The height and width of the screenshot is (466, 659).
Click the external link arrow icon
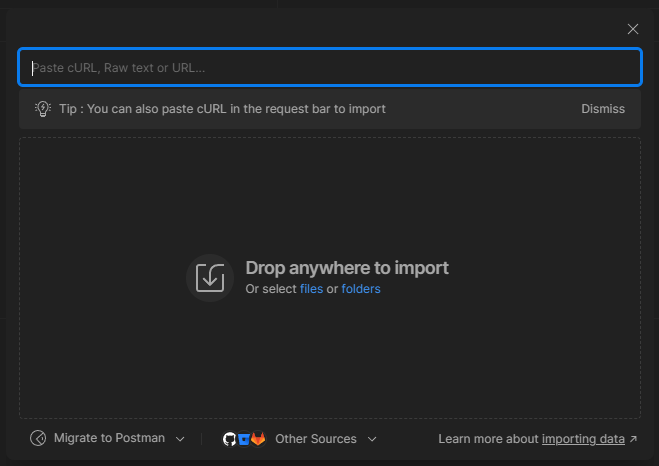click(x=633, y=439)
